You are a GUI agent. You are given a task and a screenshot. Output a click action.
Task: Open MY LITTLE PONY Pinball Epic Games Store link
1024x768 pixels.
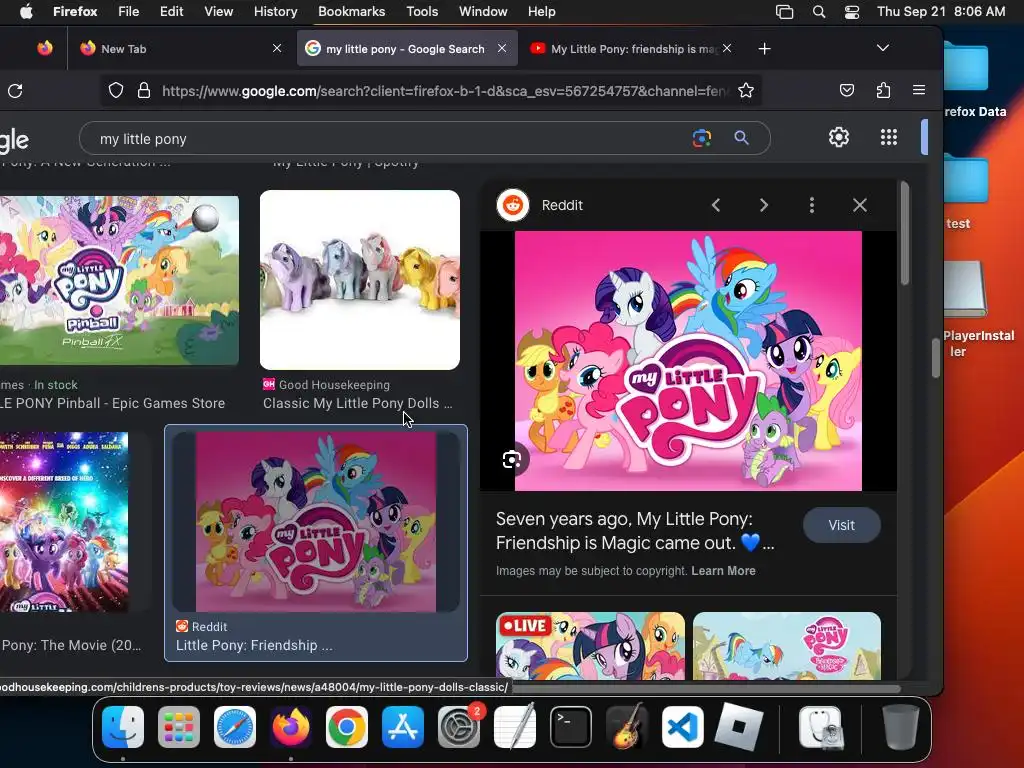[x=112, y=404]
